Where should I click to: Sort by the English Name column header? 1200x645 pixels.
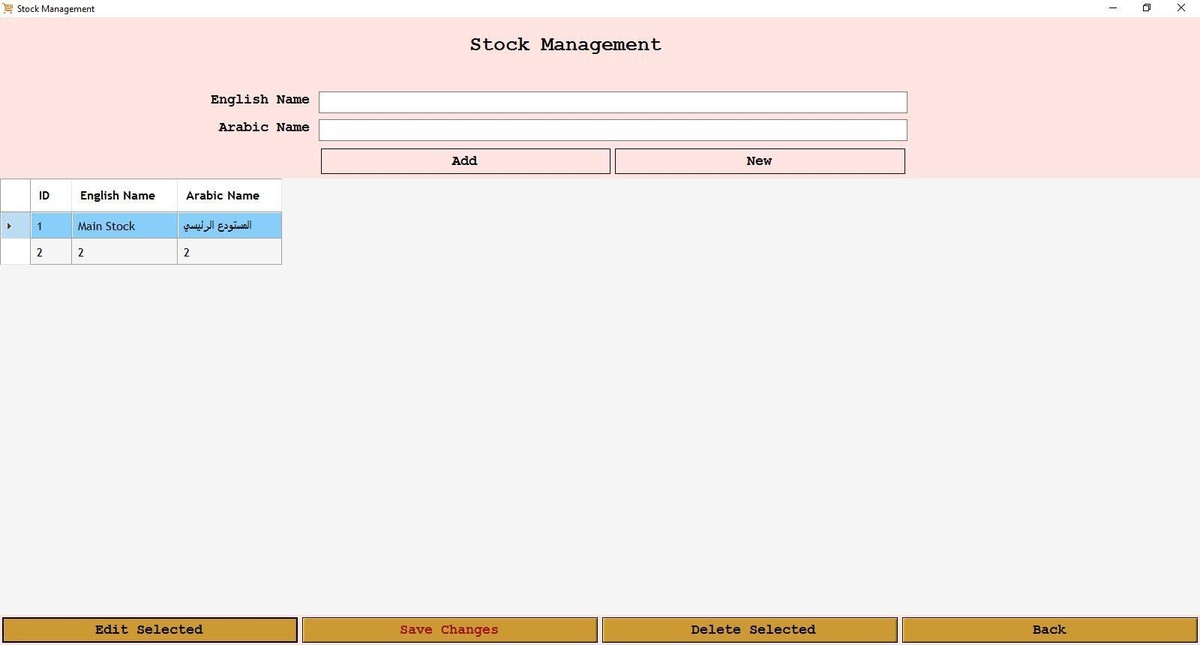(x=124, y=196)
